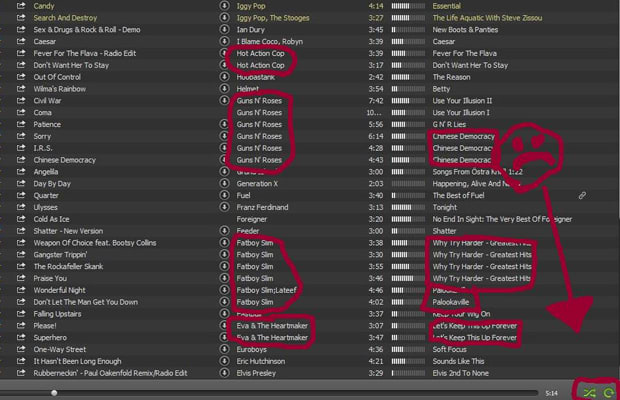Open artist link Ian Dury
620x400 pixels.
(251, 30)
